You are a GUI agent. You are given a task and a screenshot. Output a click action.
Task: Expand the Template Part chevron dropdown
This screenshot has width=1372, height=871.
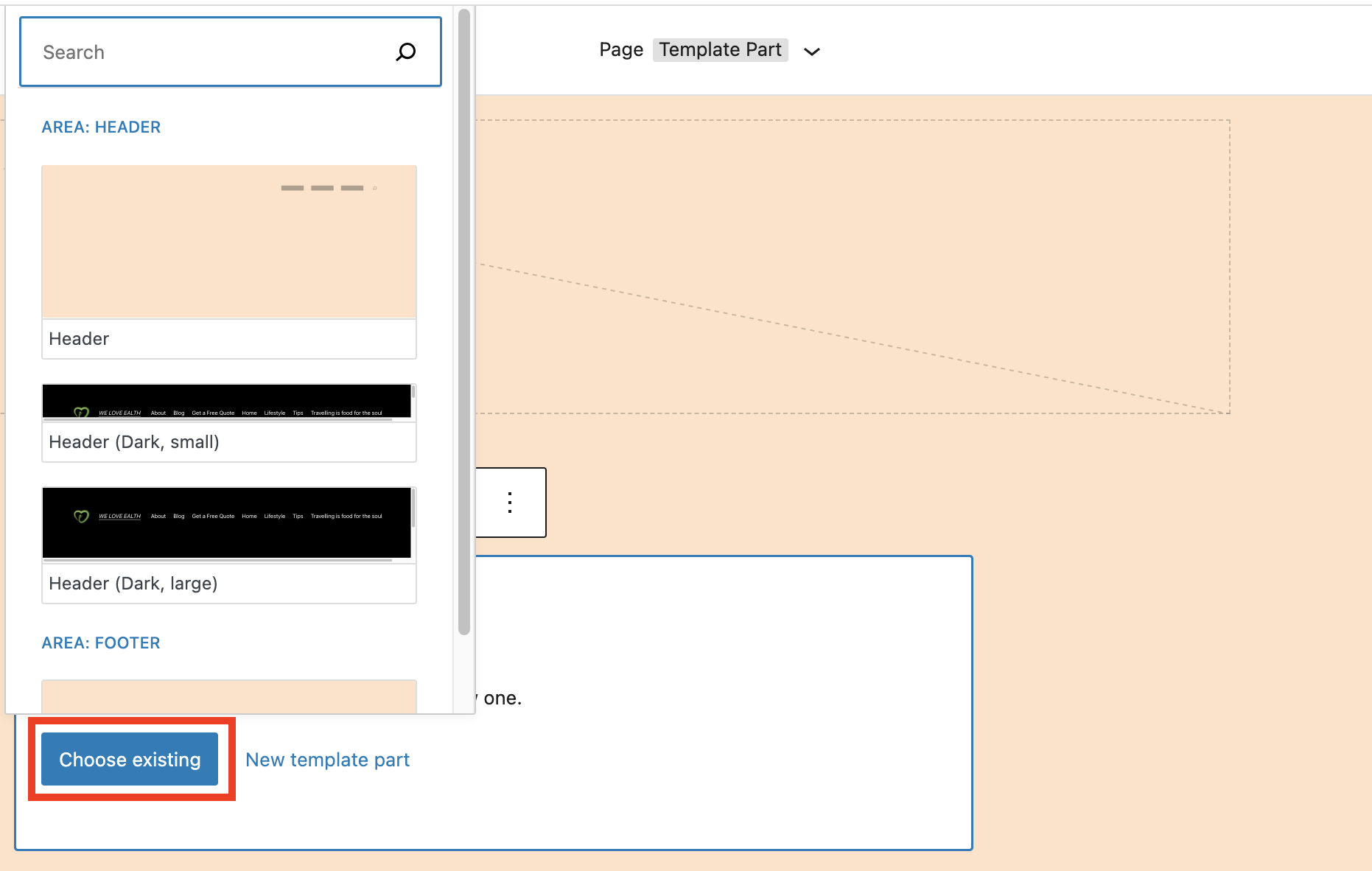tap(811, 52)
